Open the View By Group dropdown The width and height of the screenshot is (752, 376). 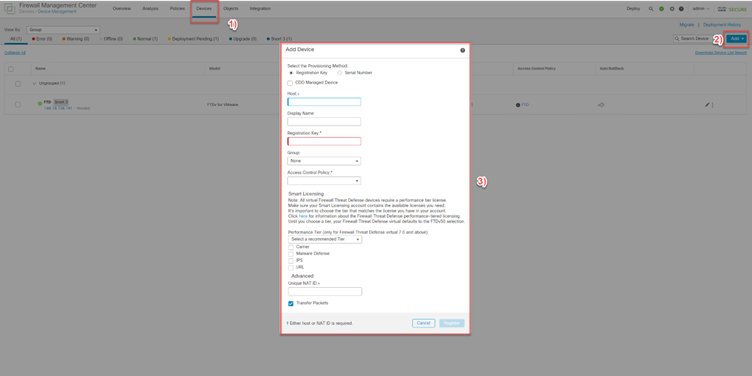coord(63,30)
